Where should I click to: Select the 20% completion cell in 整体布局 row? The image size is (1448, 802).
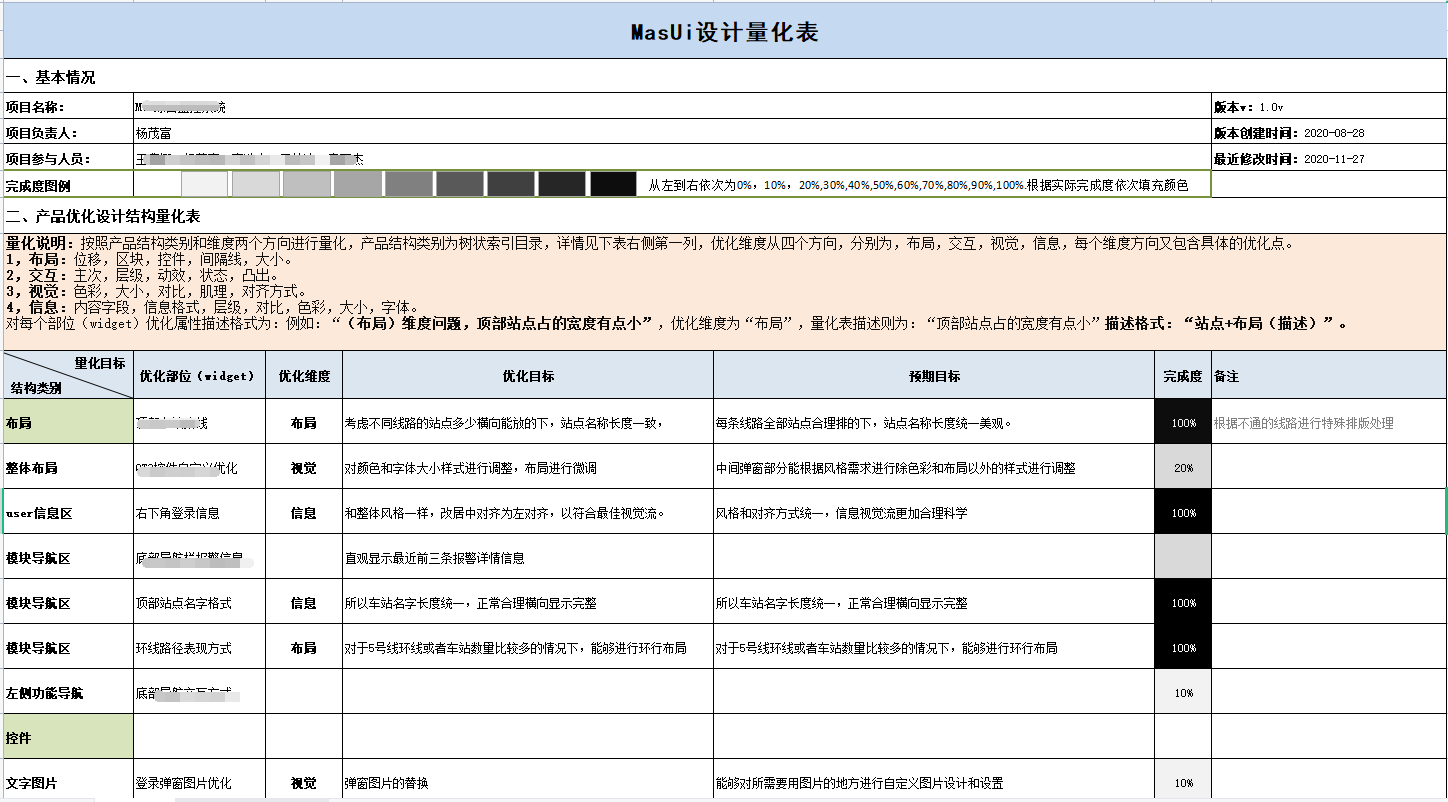point(1183,468)
